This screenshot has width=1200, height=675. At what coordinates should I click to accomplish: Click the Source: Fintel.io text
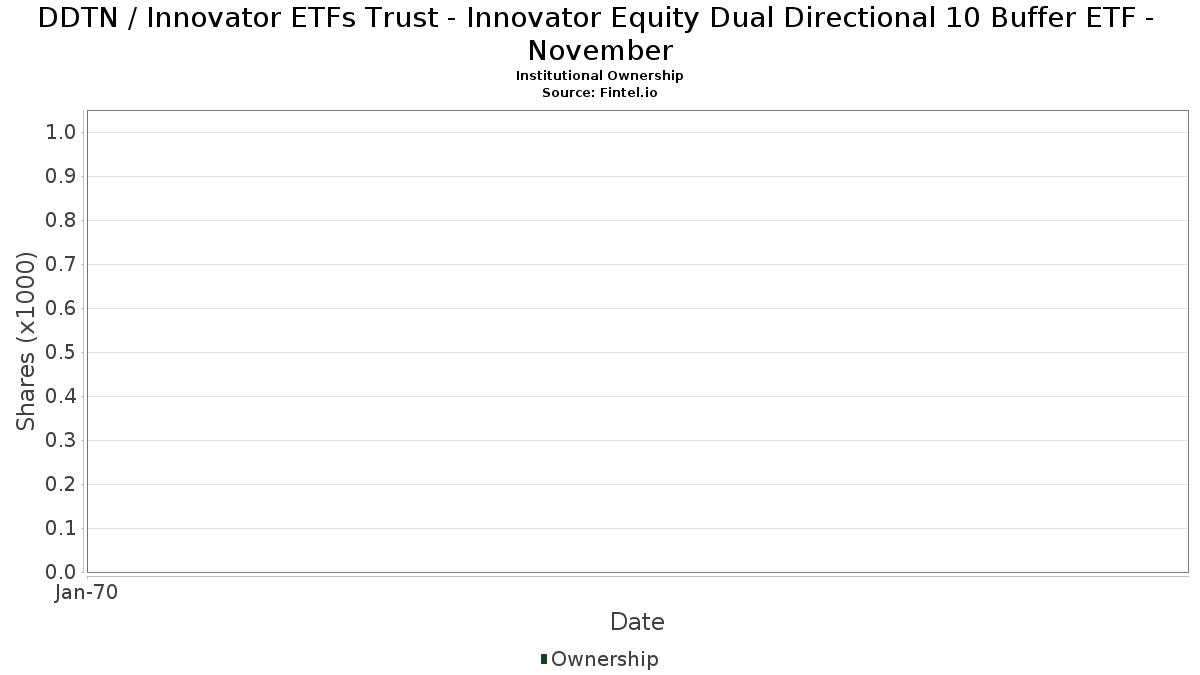599,92
